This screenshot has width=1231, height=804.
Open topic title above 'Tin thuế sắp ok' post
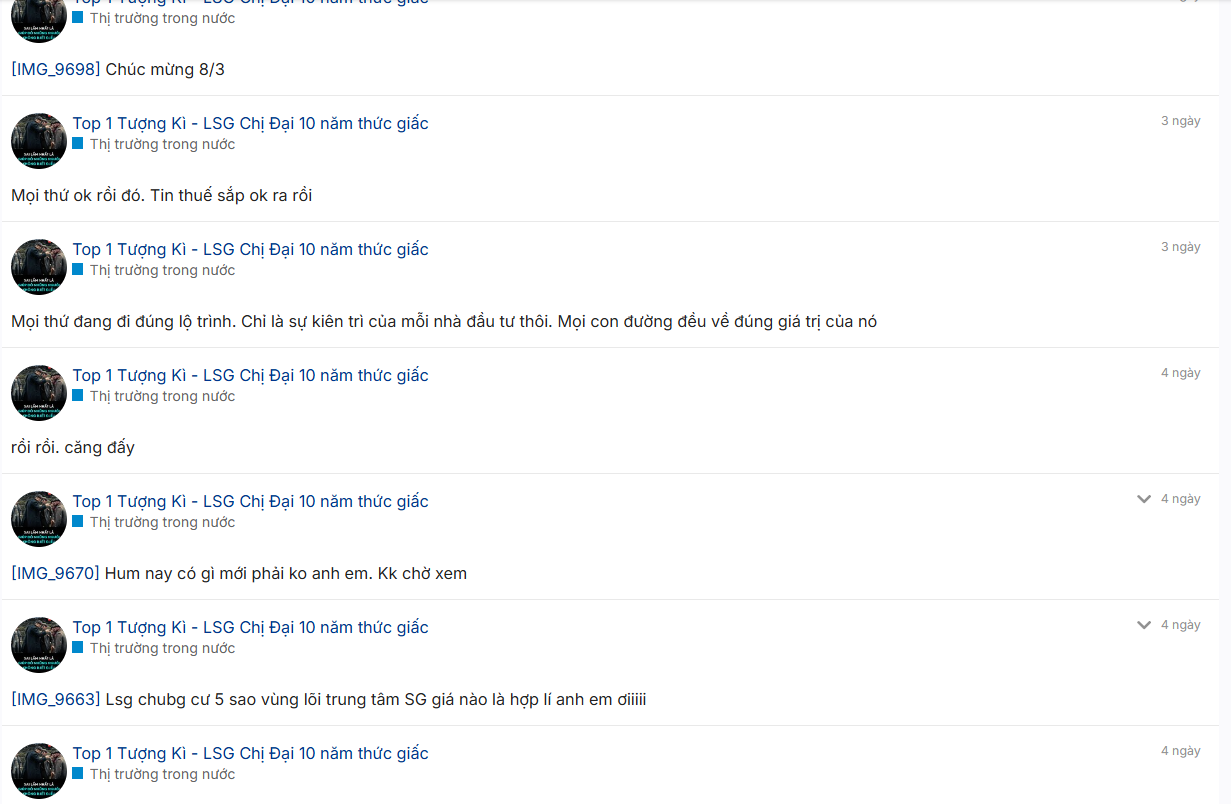(250, 123)
